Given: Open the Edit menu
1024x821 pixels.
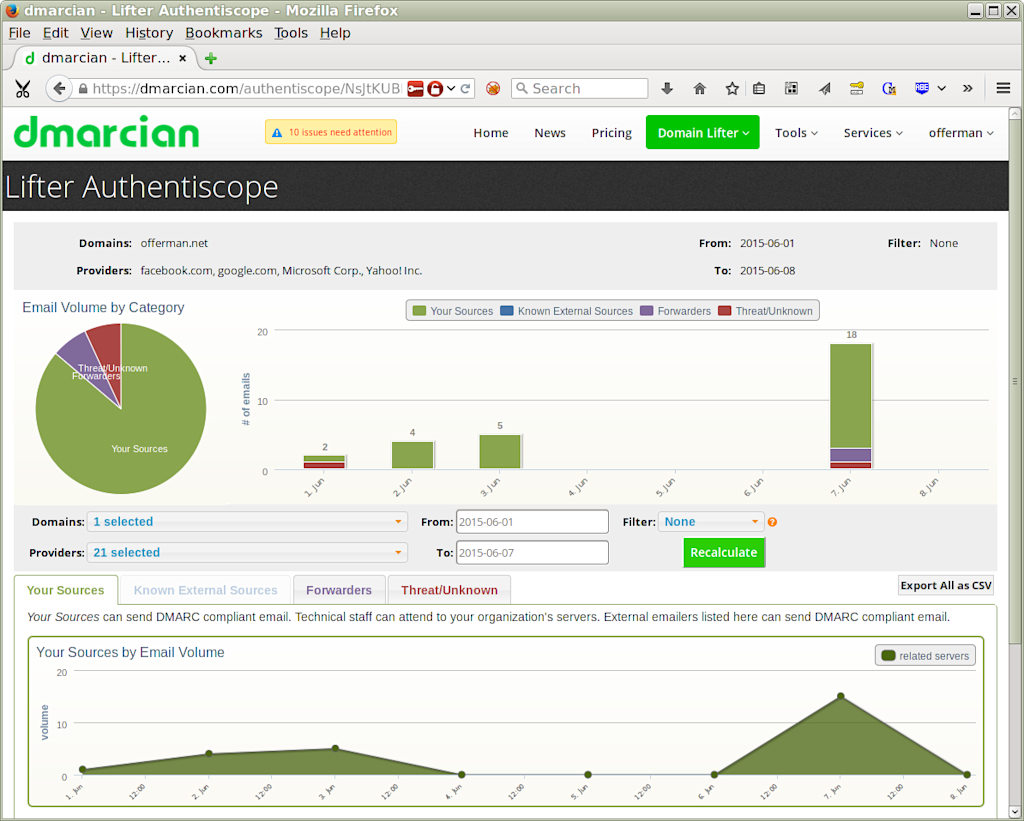Looking at the screenshot, I should (56, 33).
